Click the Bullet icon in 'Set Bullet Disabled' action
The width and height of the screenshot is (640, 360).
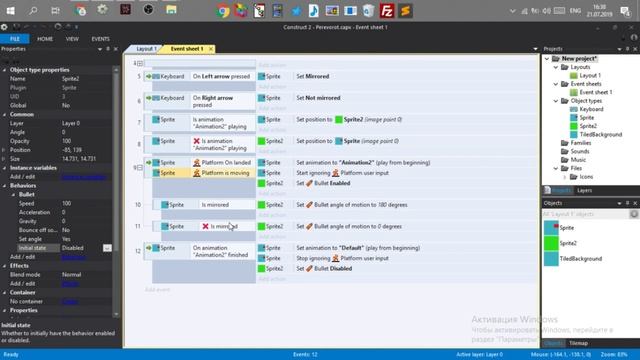(309, 269)
